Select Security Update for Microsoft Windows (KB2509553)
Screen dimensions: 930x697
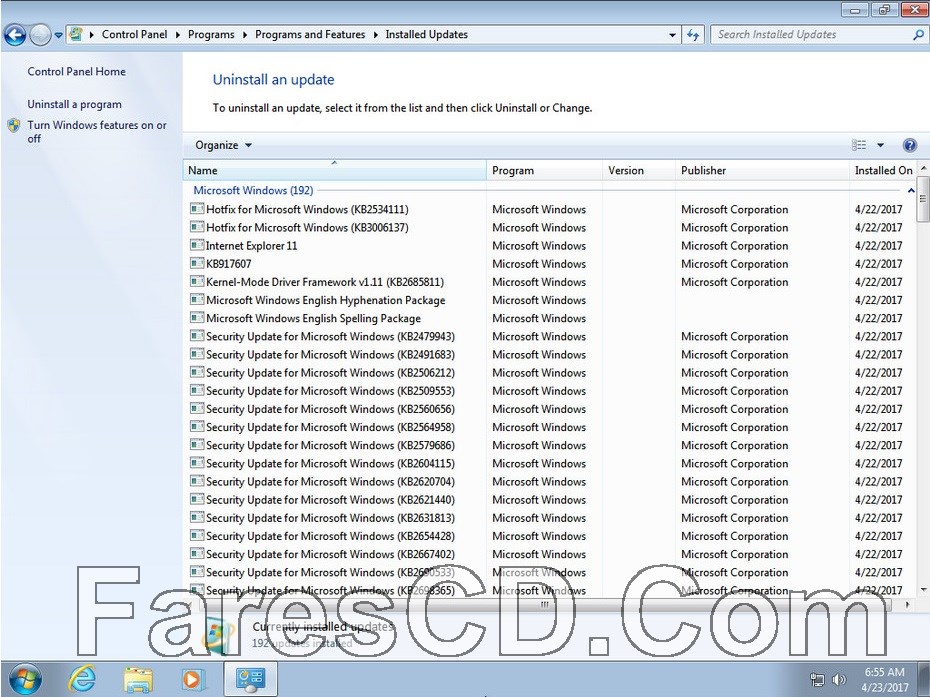point(330,391)
